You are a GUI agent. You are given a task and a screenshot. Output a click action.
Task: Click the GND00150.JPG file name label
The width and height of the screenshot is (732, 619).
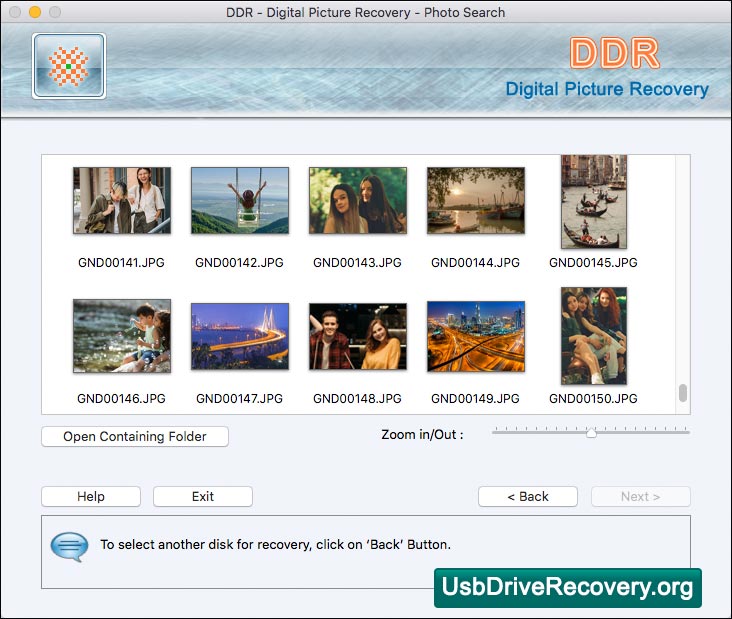pyautogui.click(x=593, y=398)
